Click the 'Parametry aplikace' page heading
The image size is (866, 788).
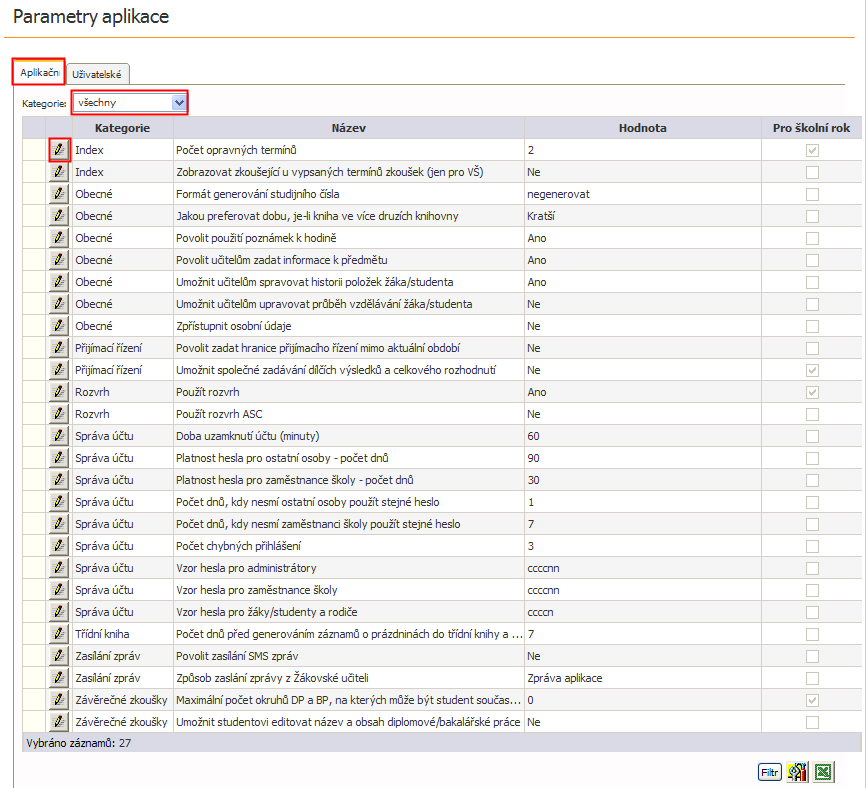tap(91, 17)
